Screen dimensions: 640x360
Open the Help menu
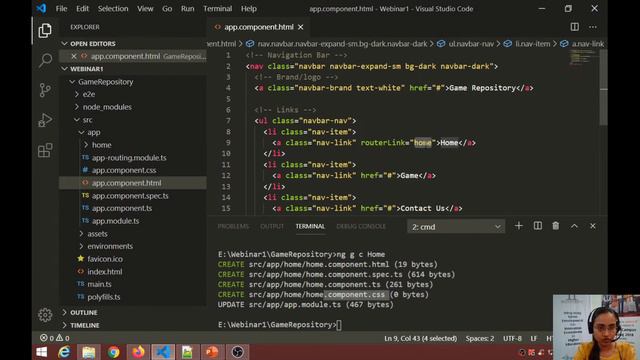click(249, 9)
